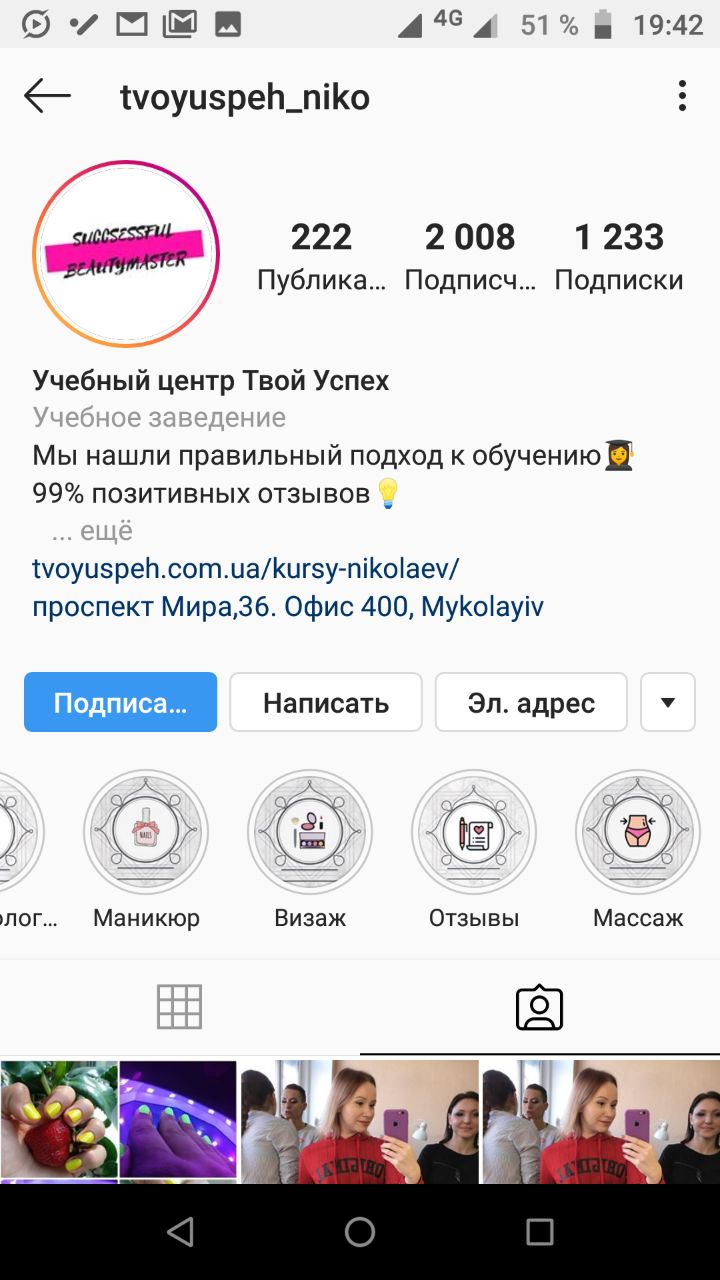Expand suggested accounts dropdown arrow
720x1280 pixels.
click(x=667, y=702)
